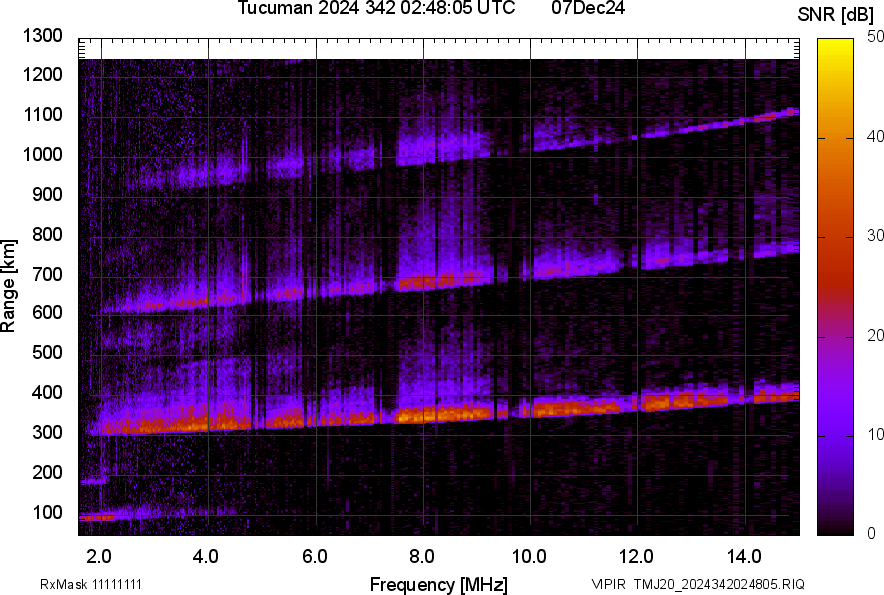Click the range tick label '1200'

[x=43, y=74]
